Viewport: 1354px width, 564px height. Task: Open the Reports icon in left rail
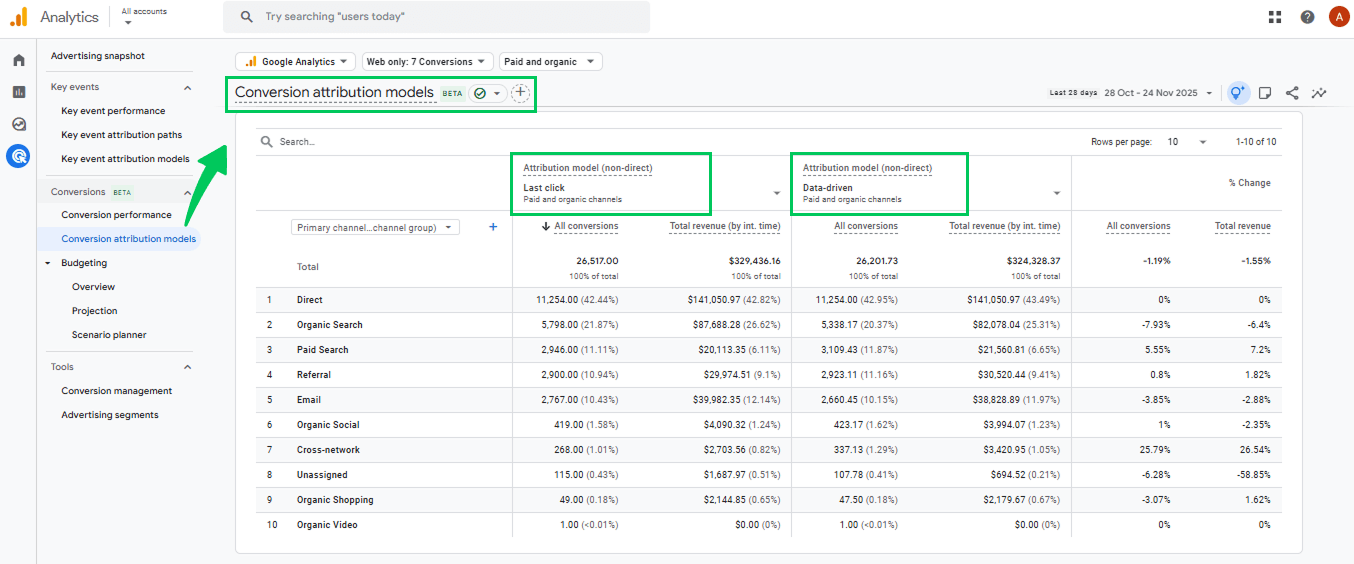tap(18, 92)
